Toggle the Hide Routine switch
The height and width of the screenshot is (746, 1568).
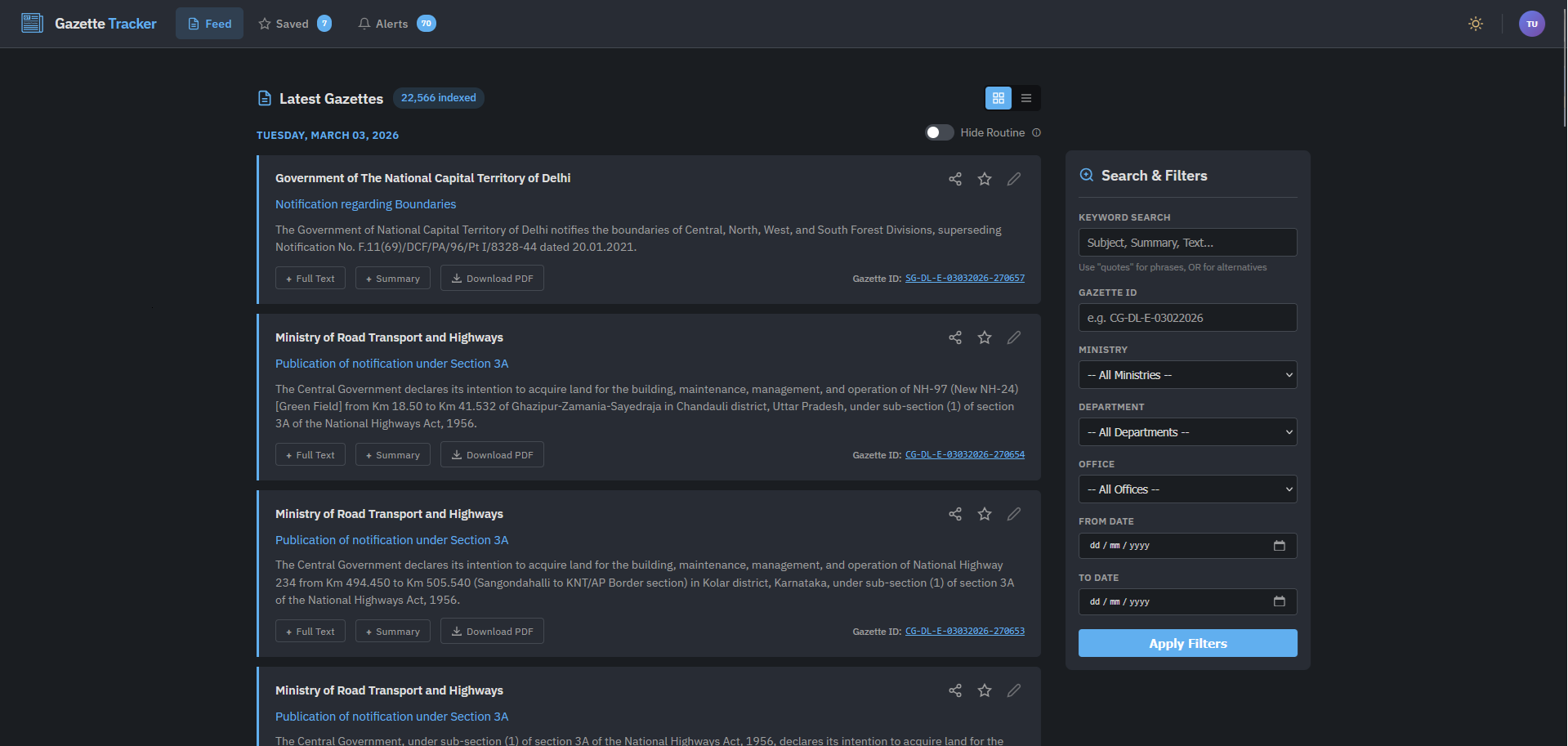coord(940,132)
